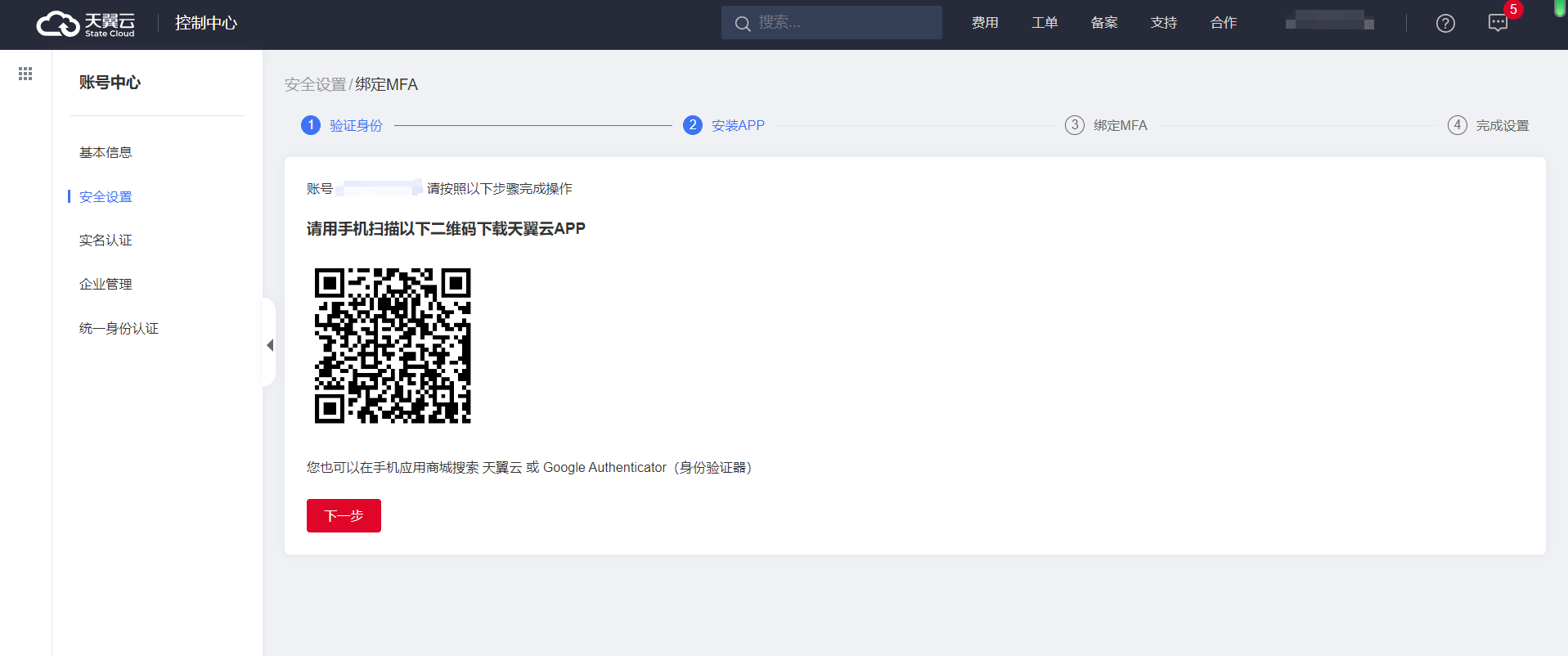The image size is (1568, 656).
Task: Click the 安装APP step label
Action: pos(738,125)
